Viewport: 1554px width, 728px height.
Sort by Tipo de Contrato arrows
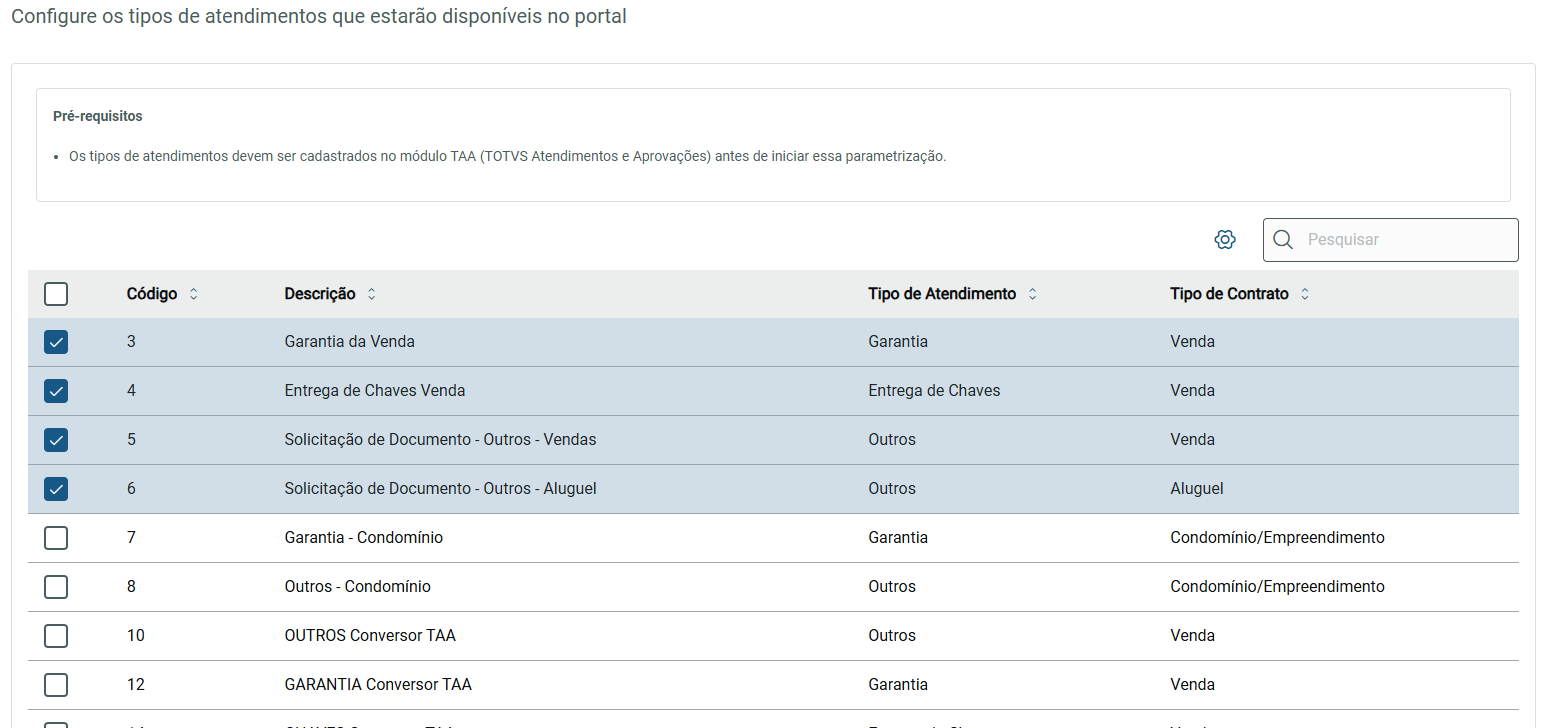tap(1305, 294)
